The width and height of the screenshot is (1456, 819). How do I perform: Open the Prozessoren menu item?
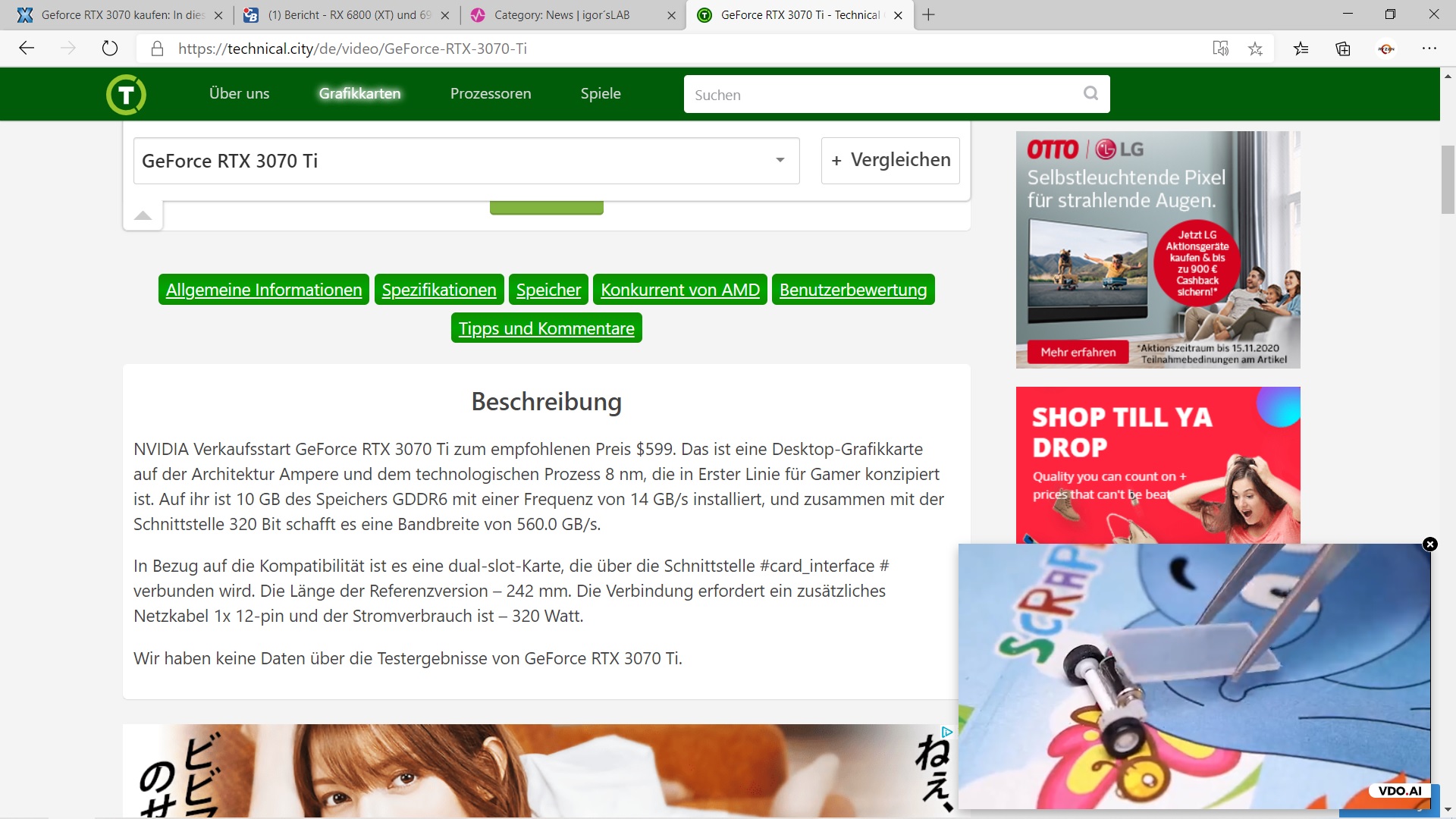click(491, 93)
